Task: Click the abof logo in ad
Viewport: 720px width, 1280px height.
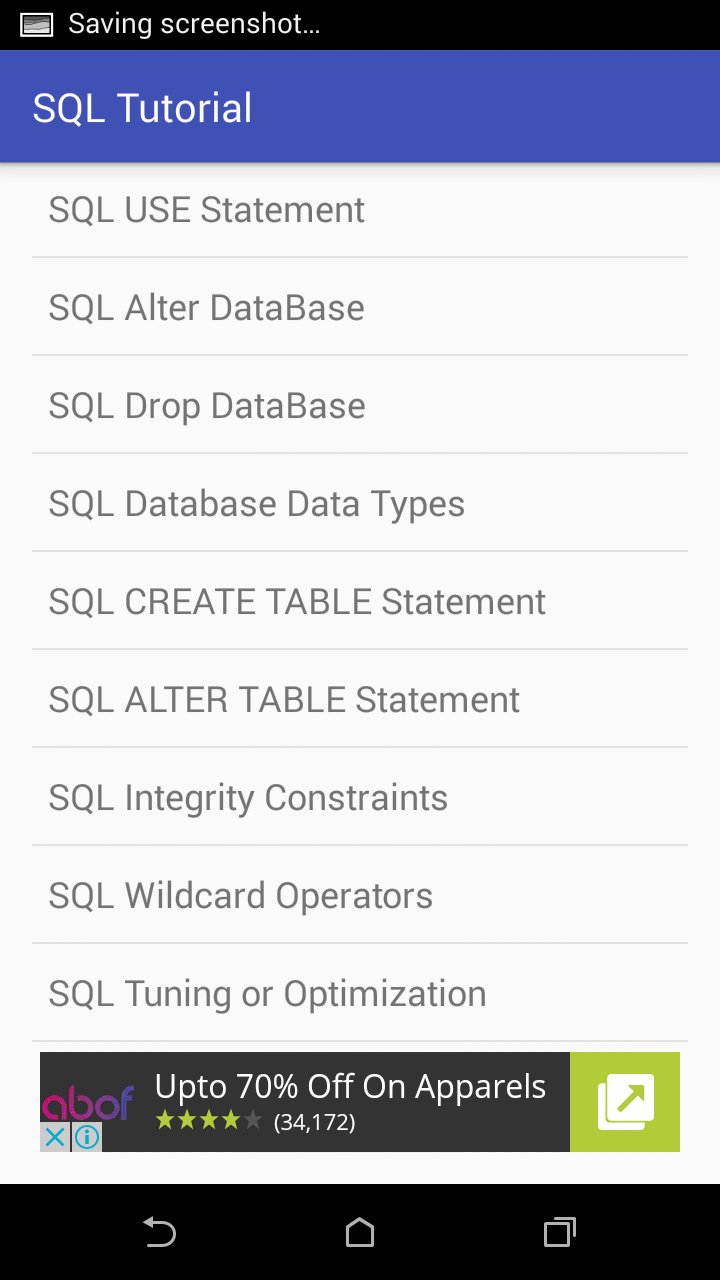Action: pyautogui.click(x=87, y=1100)
